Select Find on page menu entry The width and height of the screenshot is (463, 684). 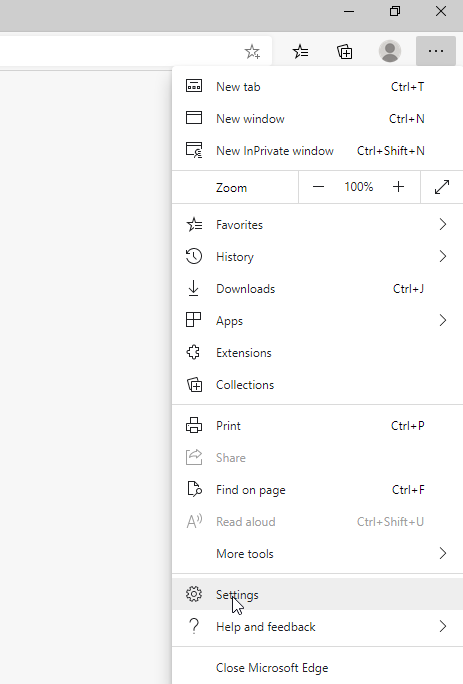point(317,489)
